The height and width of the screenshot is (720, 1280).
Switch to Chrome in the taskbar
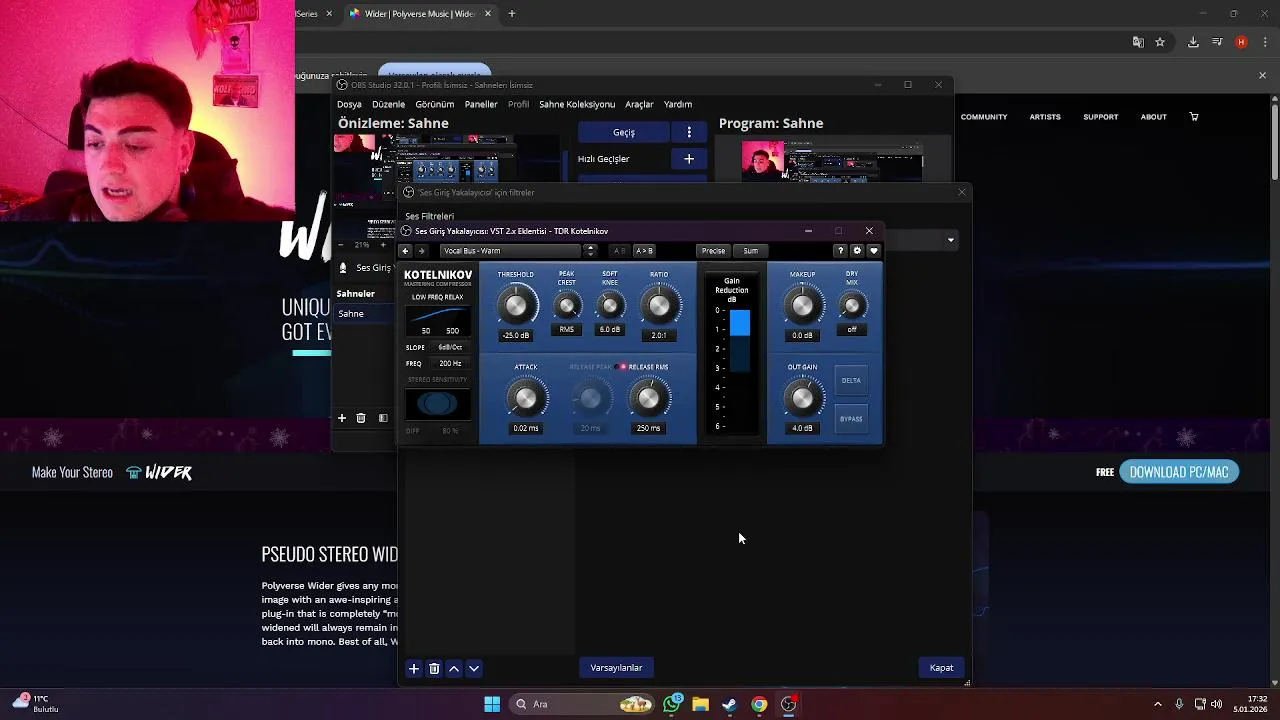[x=759, y=704]
